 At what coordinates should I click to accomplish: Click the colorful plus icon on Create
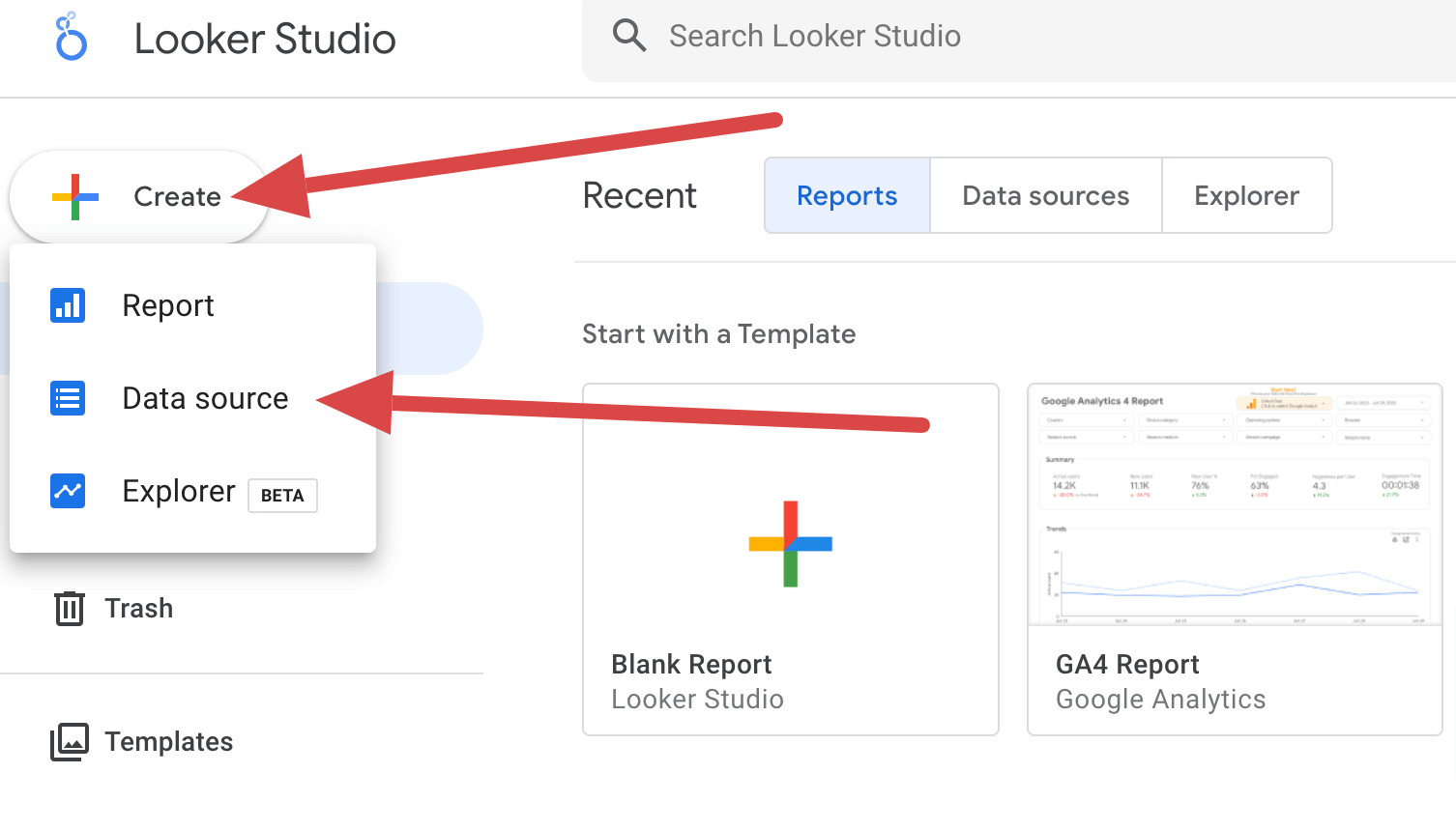click(x=75, y=197)
